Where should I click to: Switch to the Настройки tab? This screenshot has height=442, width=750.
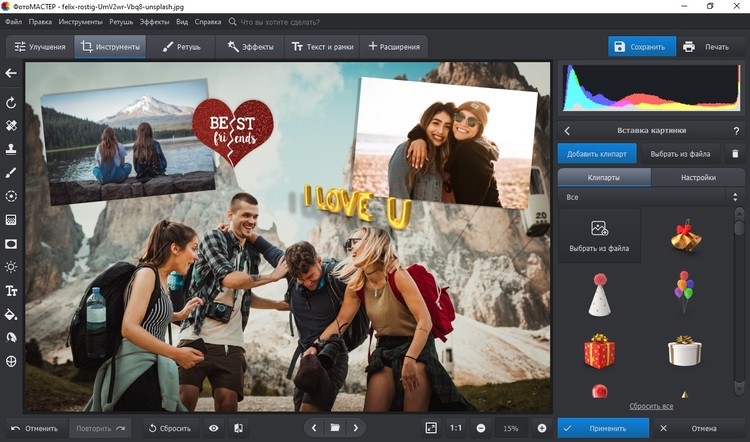click(x=698, y=177)
